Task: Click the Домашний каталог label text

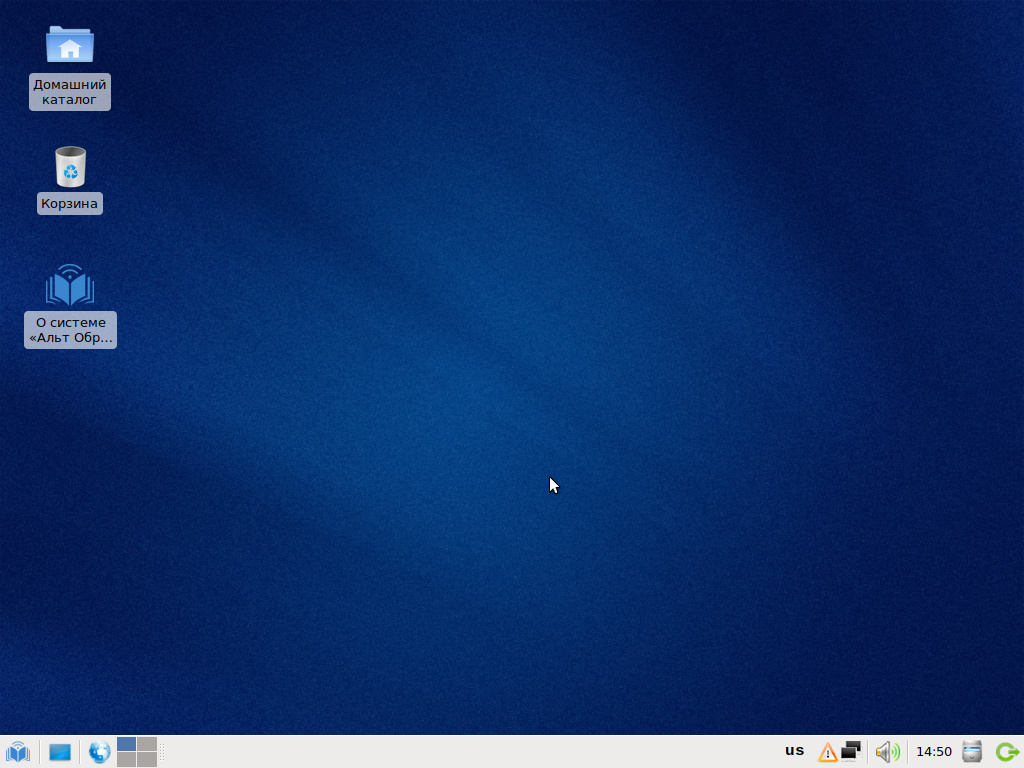Action: pyautogui.click(x=70, y=92)
